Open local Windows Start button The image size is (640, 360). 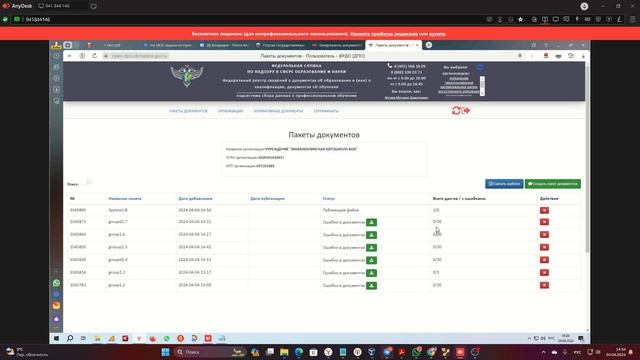point(165,352)
